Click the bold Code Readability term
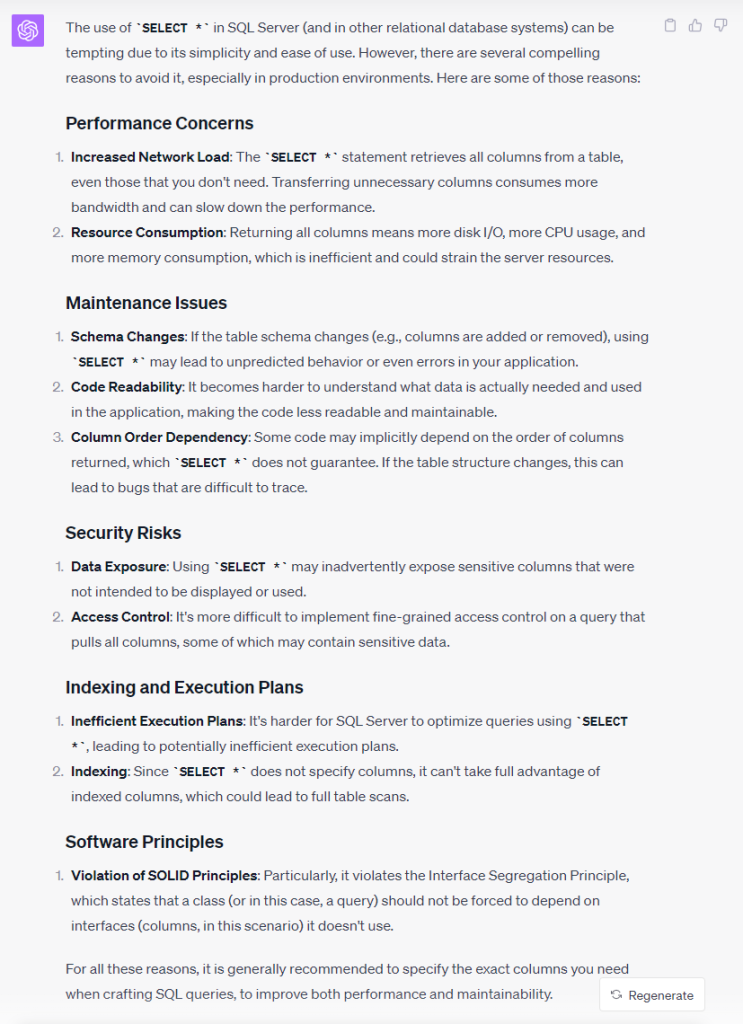This screenshot has width=743, height=1024. (x=127, y=387)
